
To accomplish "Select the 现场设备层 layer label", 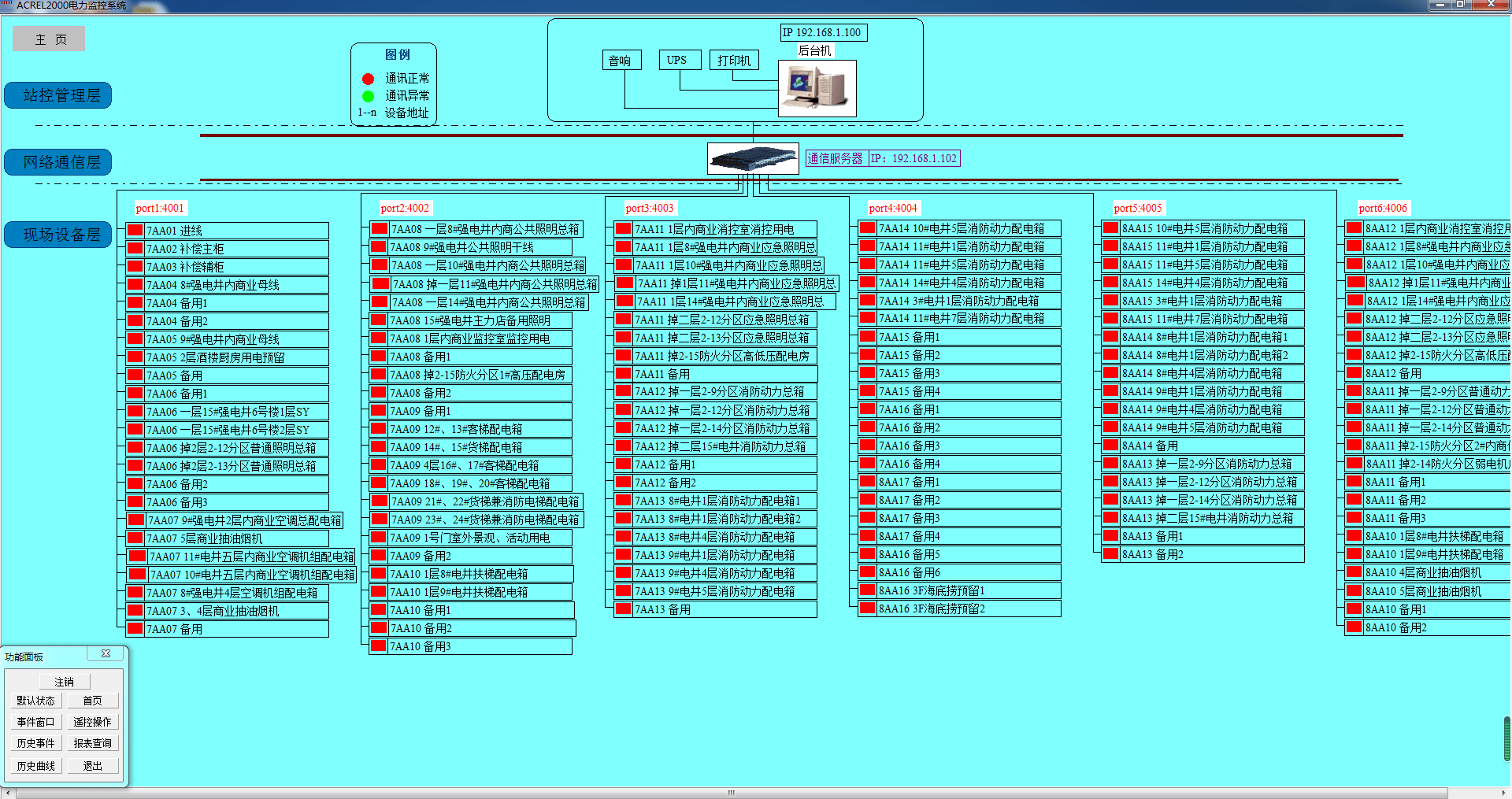I will (x=58, y=235).
